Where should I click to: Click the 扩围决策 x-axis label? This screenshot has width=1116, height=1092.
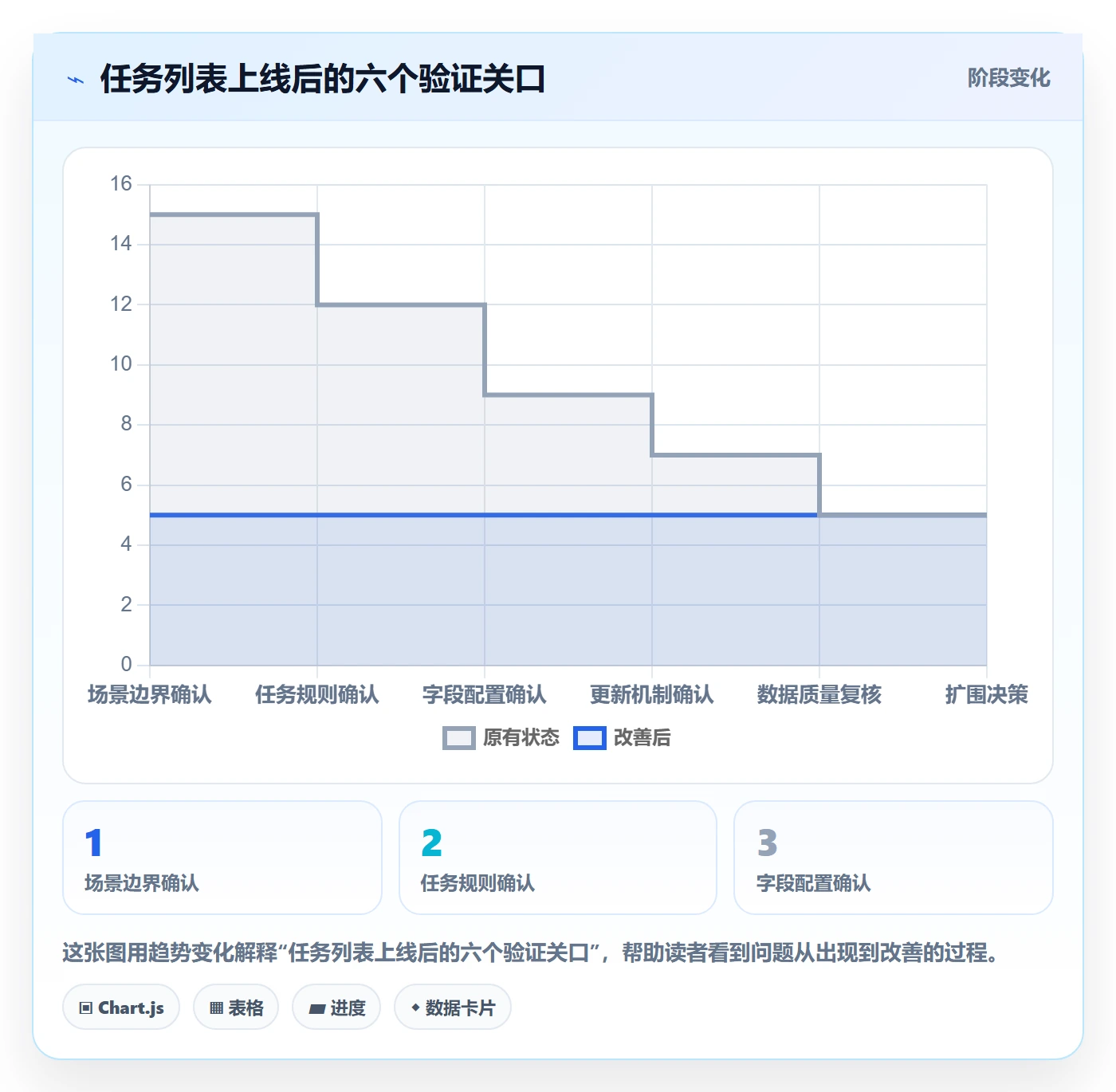click(x=987, y=695)
